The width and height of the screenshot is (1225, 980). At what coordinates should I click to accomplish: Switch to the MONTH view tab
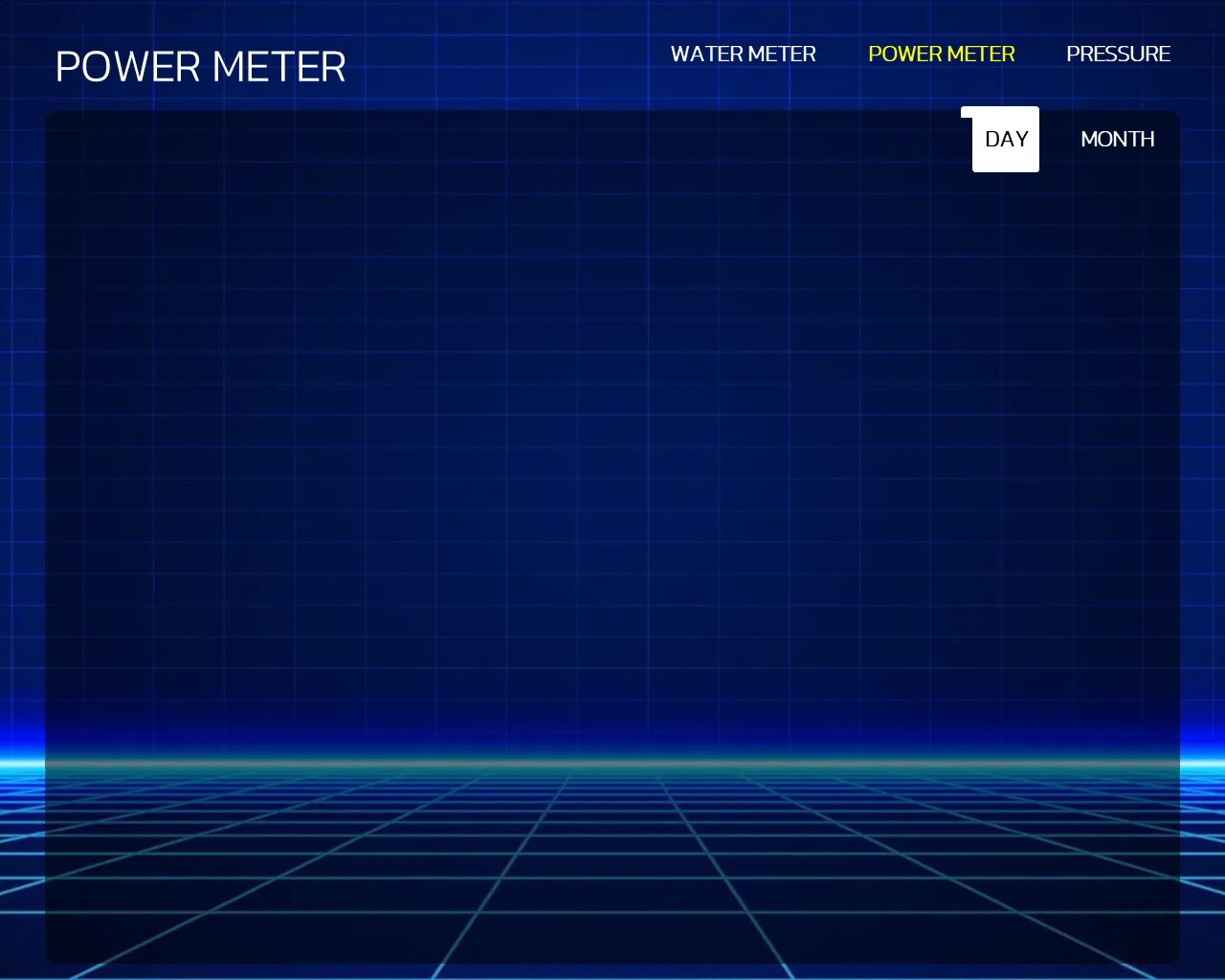[x=1117, y=140]
